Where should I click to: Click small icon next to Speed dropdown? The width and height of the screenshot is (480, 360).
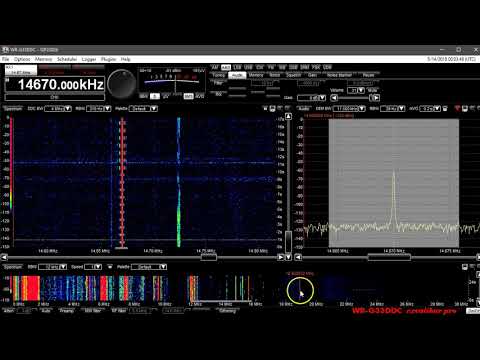110,267
